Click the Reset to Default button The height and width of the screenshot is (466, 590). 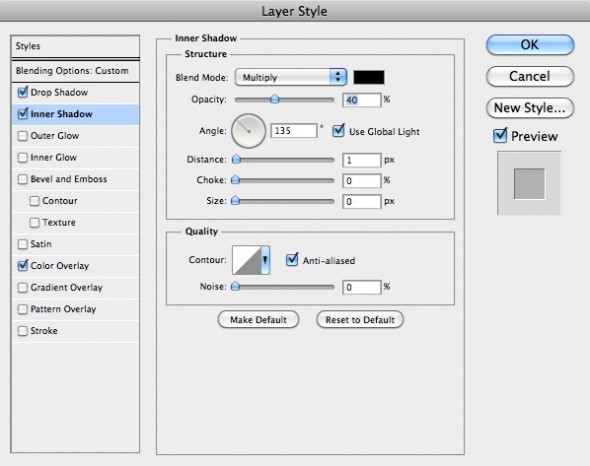click(360, 320)
